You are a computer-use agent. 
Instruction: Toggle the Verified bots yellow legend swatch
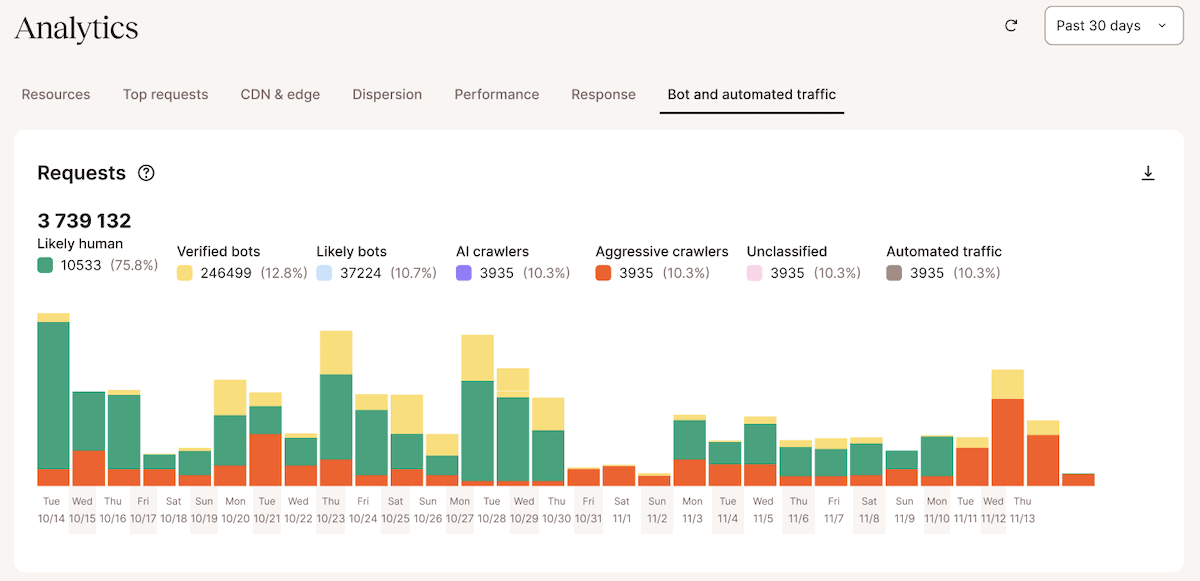point(185,273)
